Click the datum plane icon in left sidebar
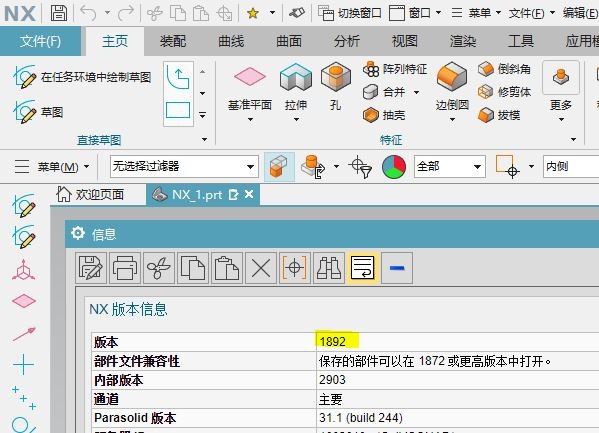This screenshot has width=599, height=433. (x=24, y=301)
